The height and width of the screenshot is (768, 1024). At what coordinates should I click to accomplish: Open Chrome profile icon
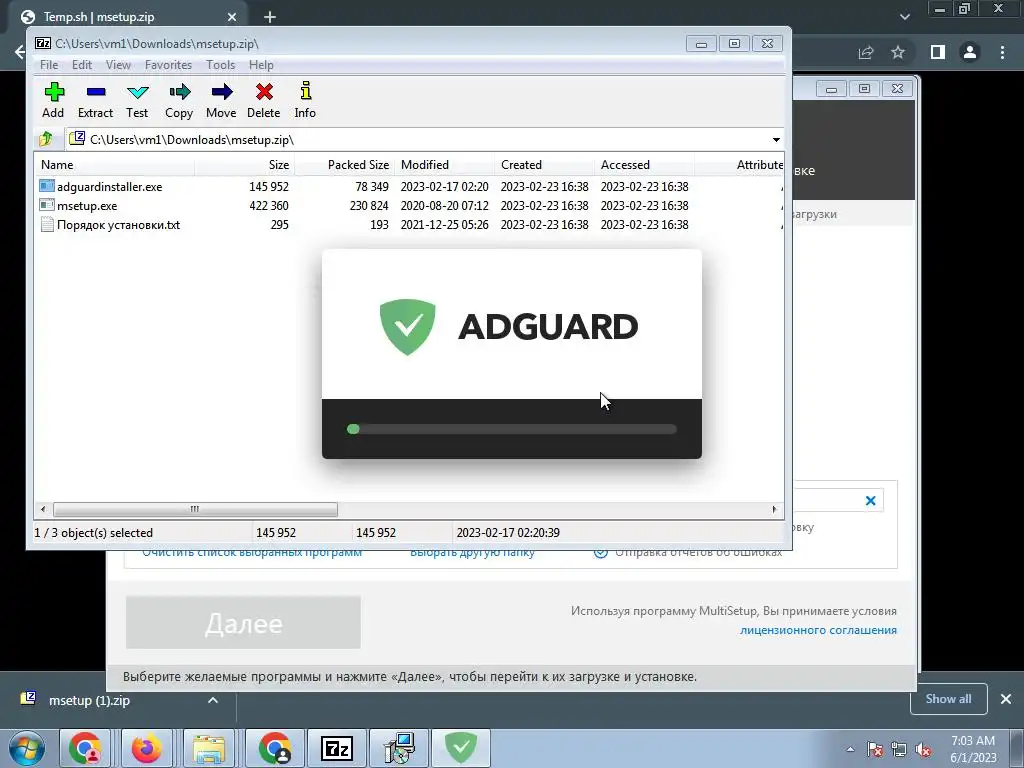click(970, 52)
